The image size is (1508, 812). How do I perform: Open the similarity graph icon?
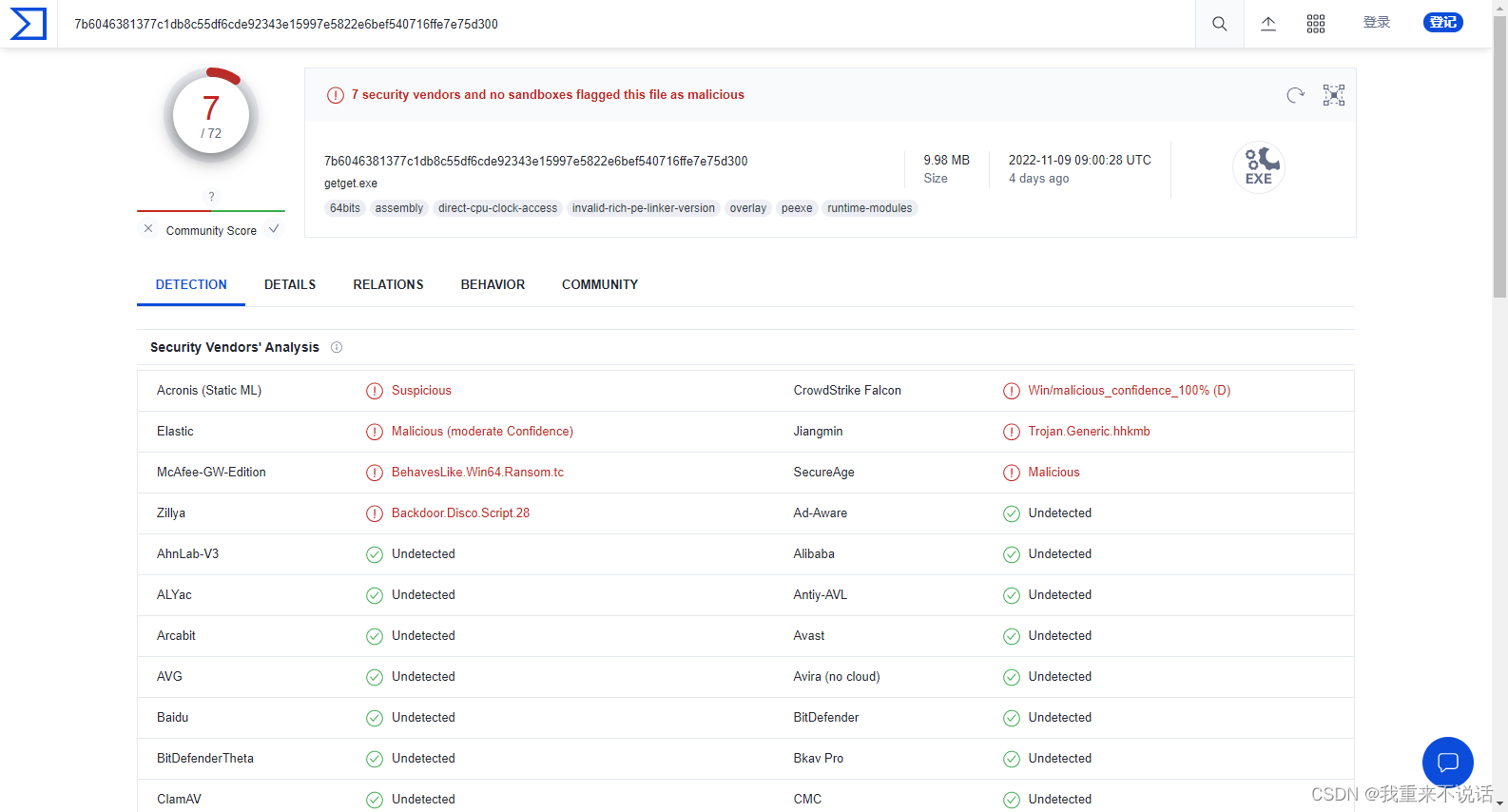[x=1334, y=95]
